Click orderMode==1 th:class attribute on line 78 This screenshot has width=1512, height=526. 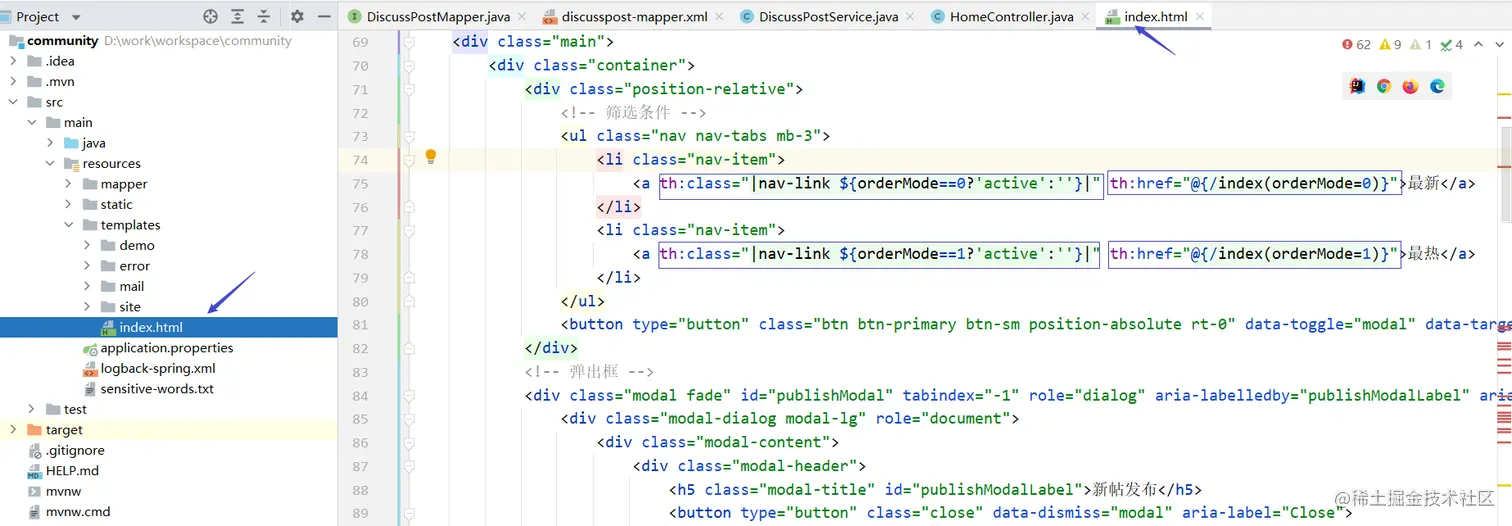click(880, 254)
